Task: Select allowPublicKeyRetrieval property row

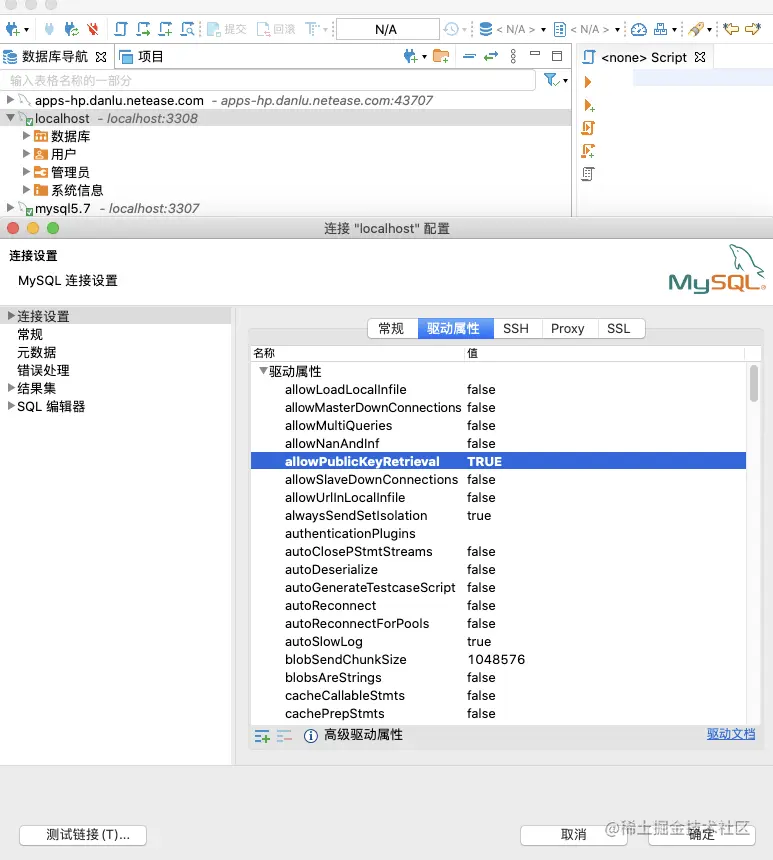Action: click(498, 461)
